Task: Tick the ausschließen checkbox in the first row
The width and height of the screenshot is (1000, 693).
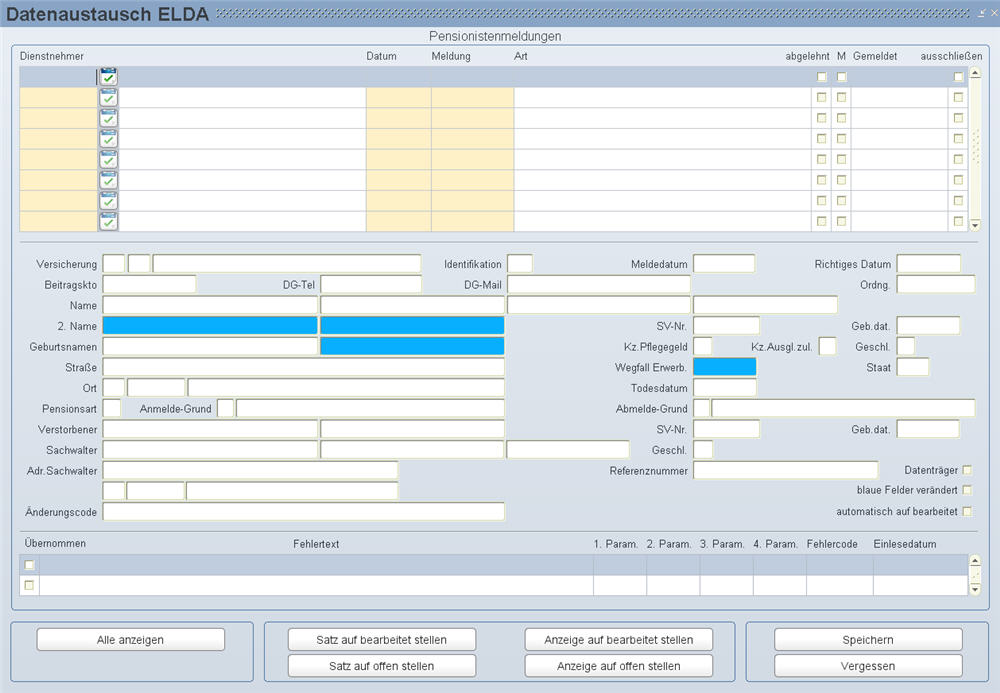Action: [x=958, y=77]
